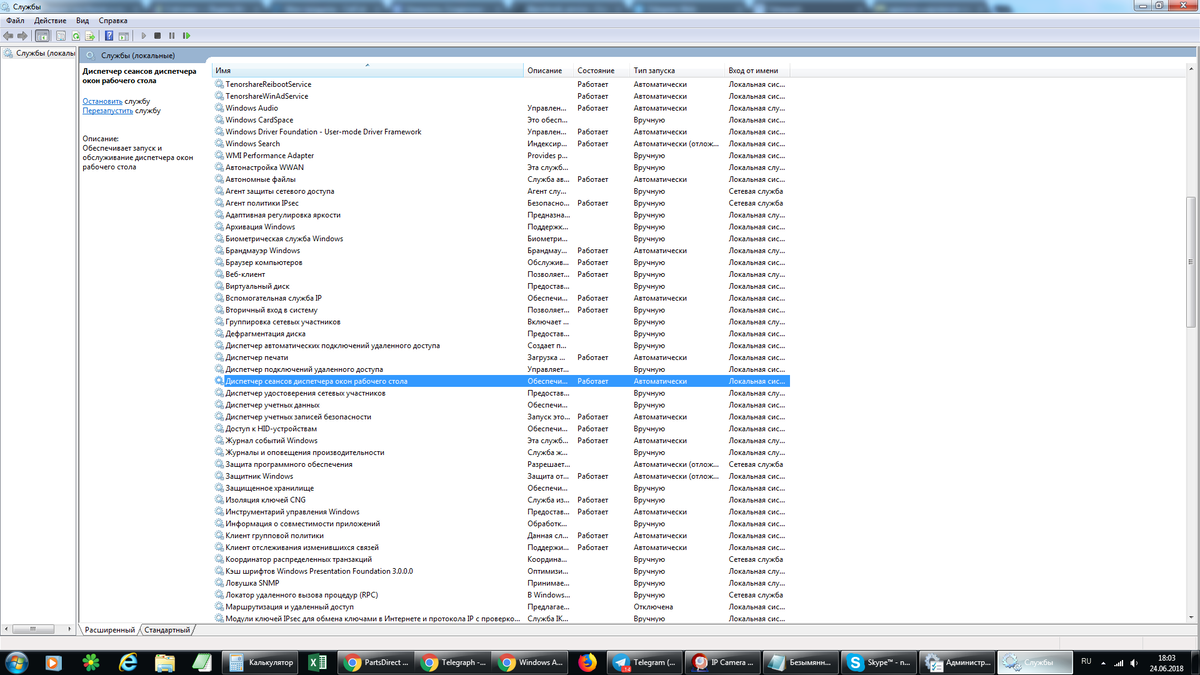
Task: Click the RU language indicator in the tray
Action: pos(1087,661)
